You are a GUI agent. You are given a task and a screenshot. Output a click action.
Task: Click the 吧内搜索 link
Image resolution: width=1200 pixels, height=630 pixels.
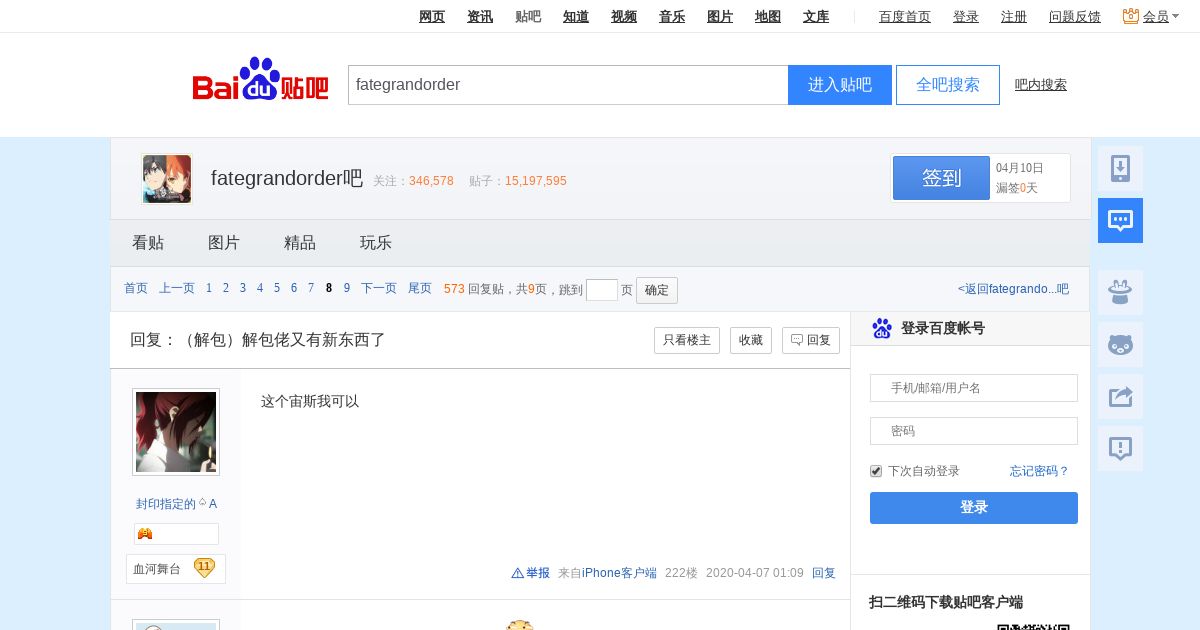click(1041, 85)
